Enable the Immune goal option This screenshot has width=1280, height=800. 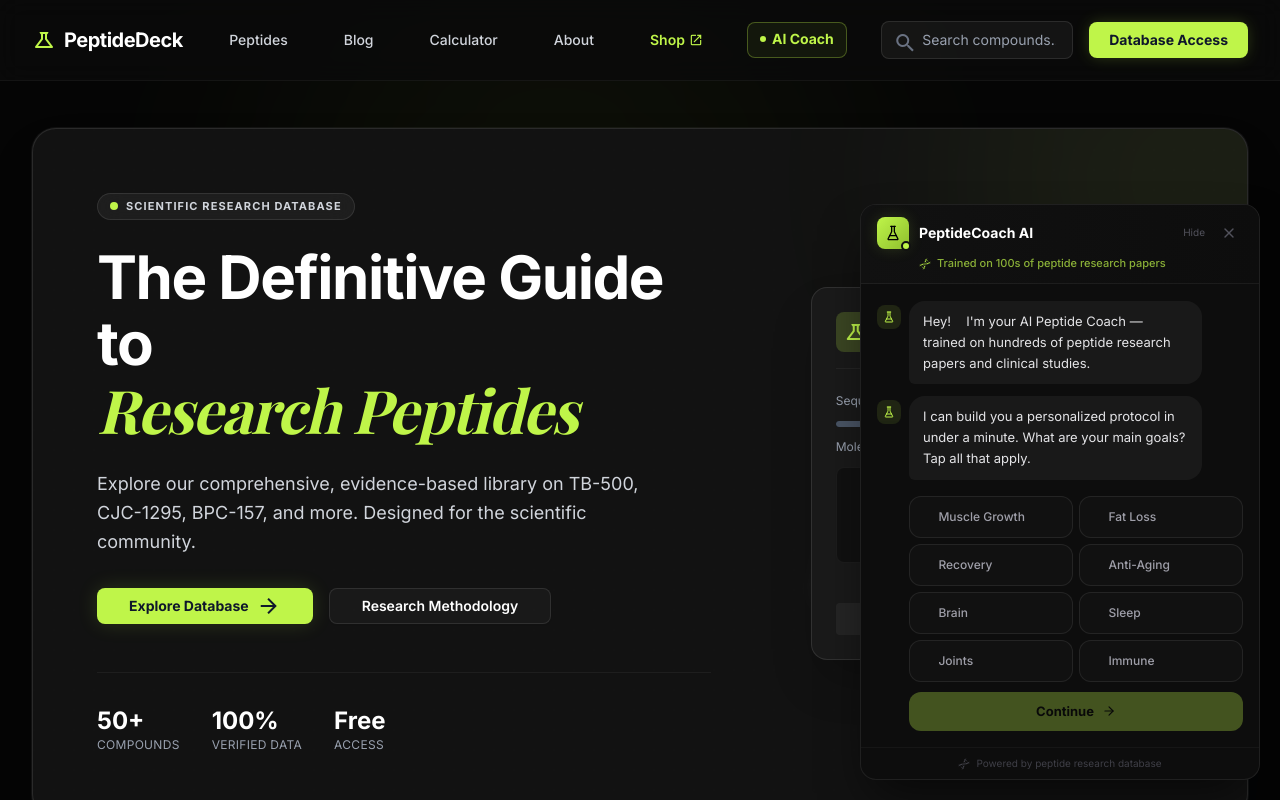click(1160, 661)
